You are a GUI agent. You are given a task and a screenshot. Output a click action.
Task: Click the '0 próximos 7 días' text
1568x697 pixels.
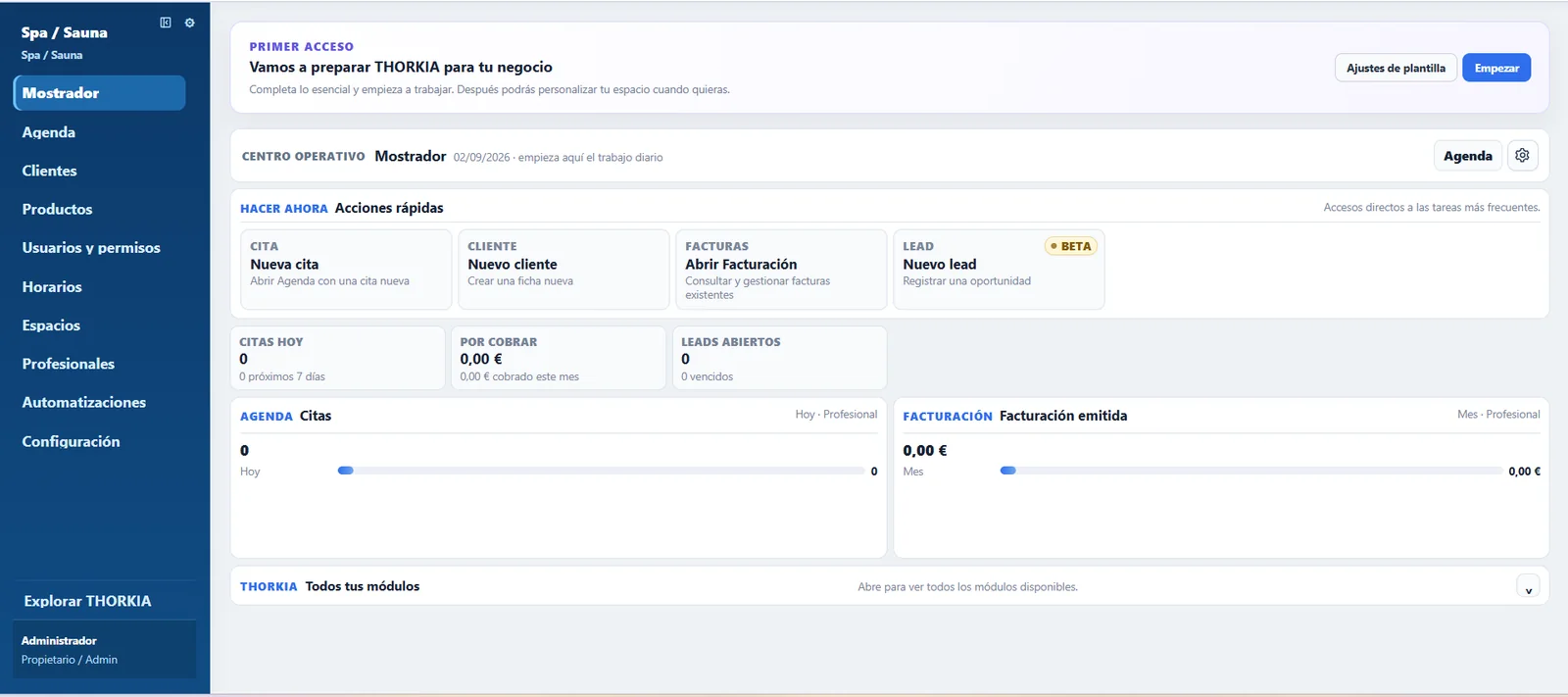point(282,376)
